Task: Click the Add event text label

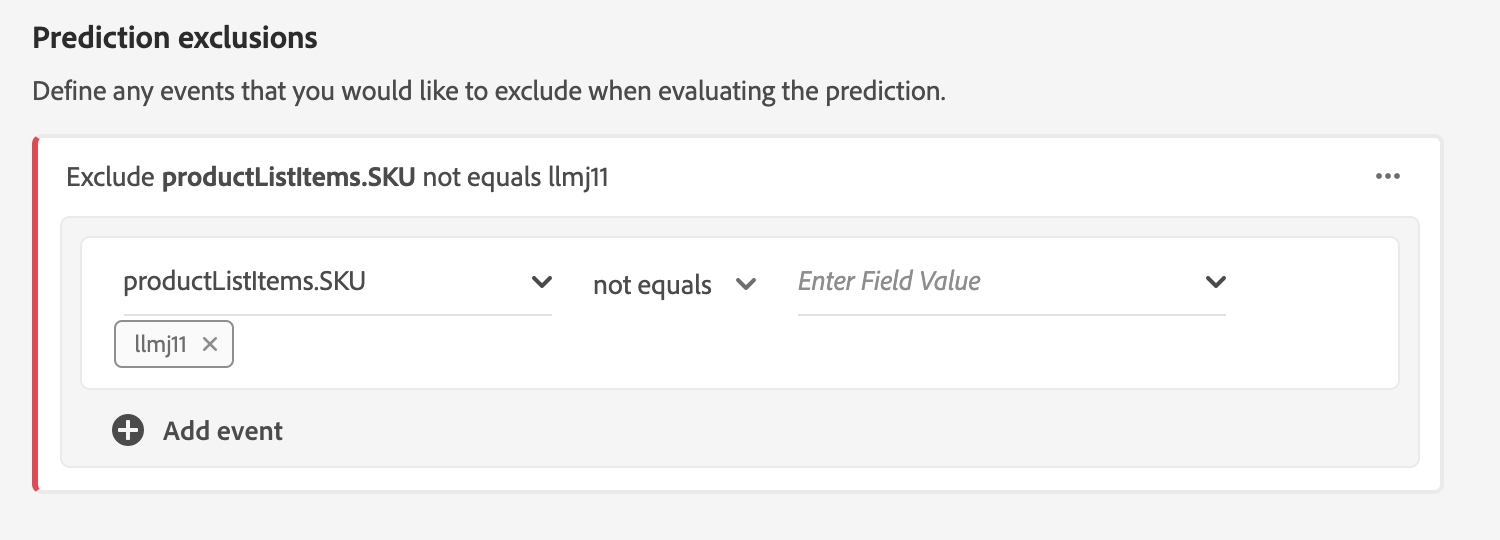Action: pyautogui.click(x=223, y=431)
